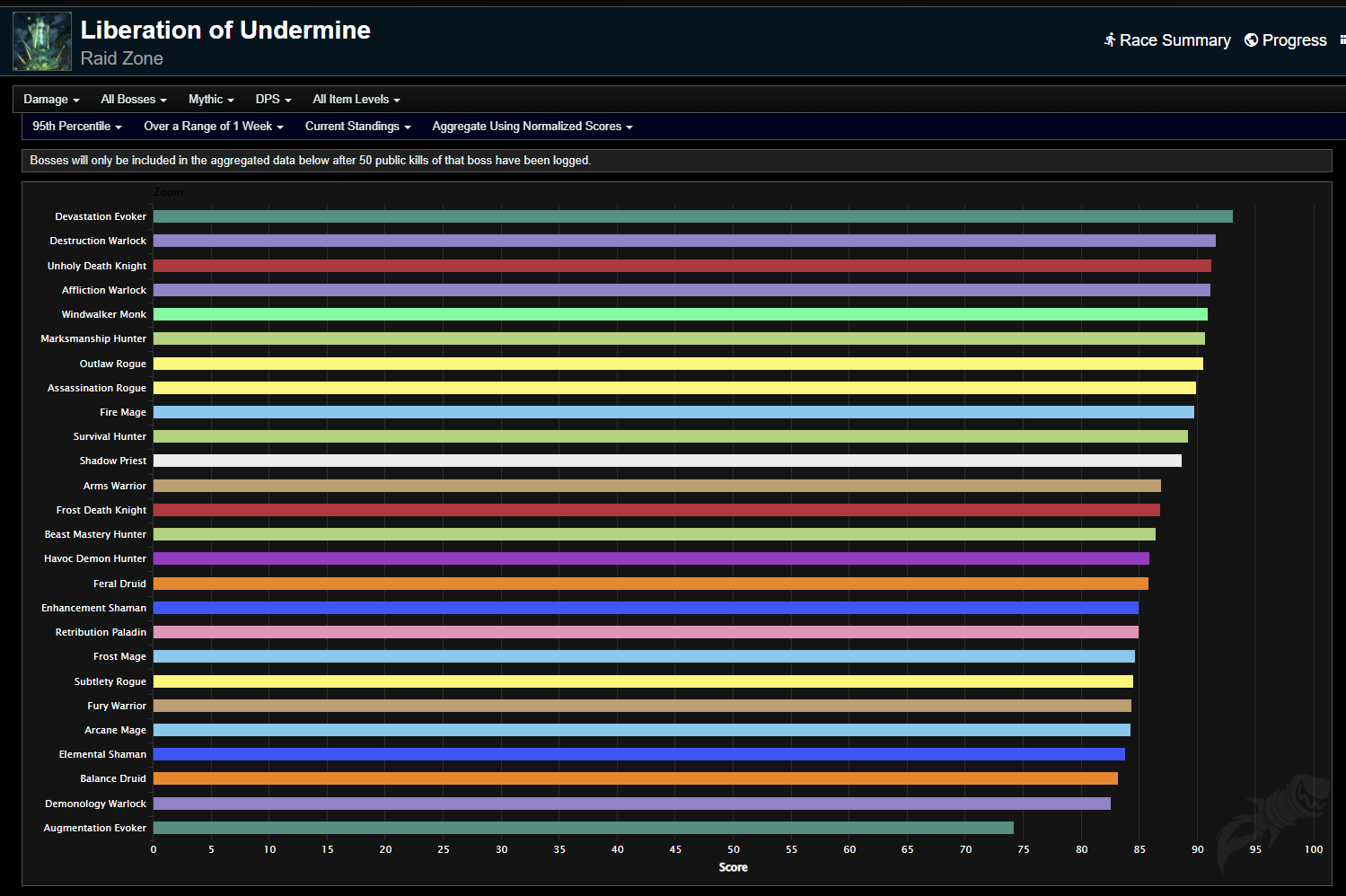Open the All Item Levels menu
Viewport: 1346px width, 896px height.
[x=356, y=100]
